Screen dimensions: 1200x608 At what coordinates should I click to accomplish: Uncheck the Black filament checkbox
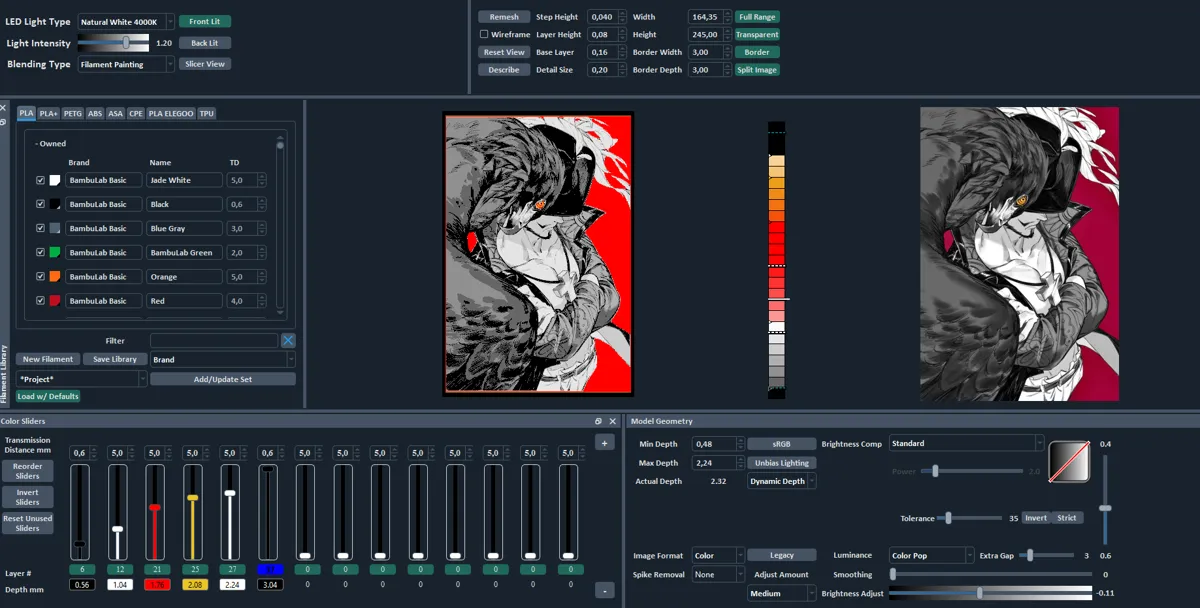[40, 204]
